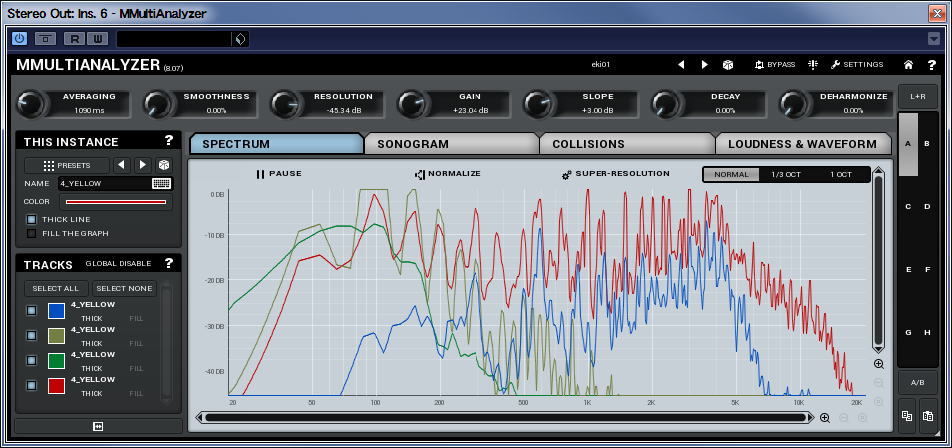Select NORMAL display mode
This screenshot has width=952, height=448.
pos(731,174)
